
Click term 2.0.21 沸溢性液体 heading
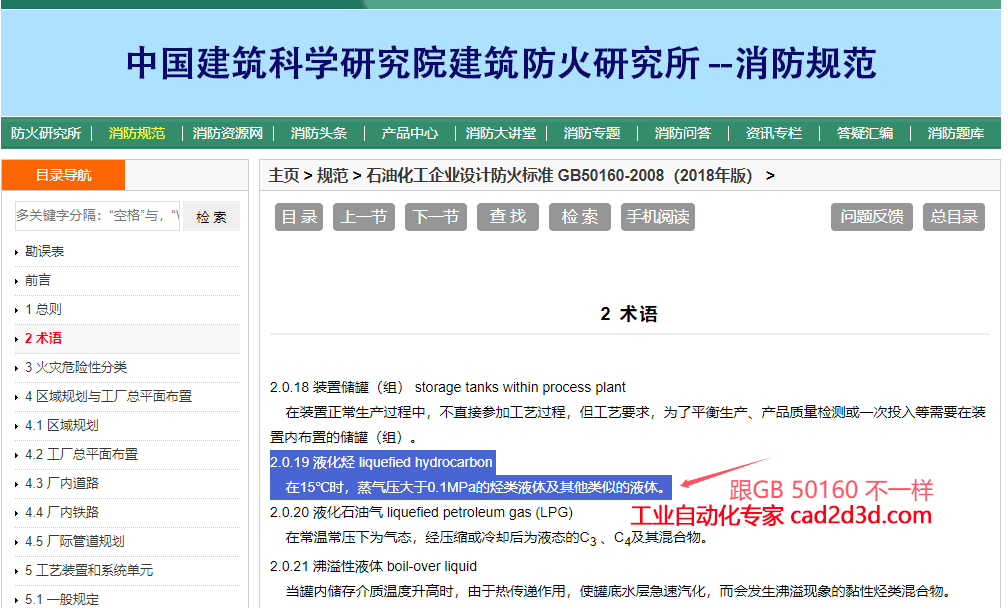tap(374, 566)
